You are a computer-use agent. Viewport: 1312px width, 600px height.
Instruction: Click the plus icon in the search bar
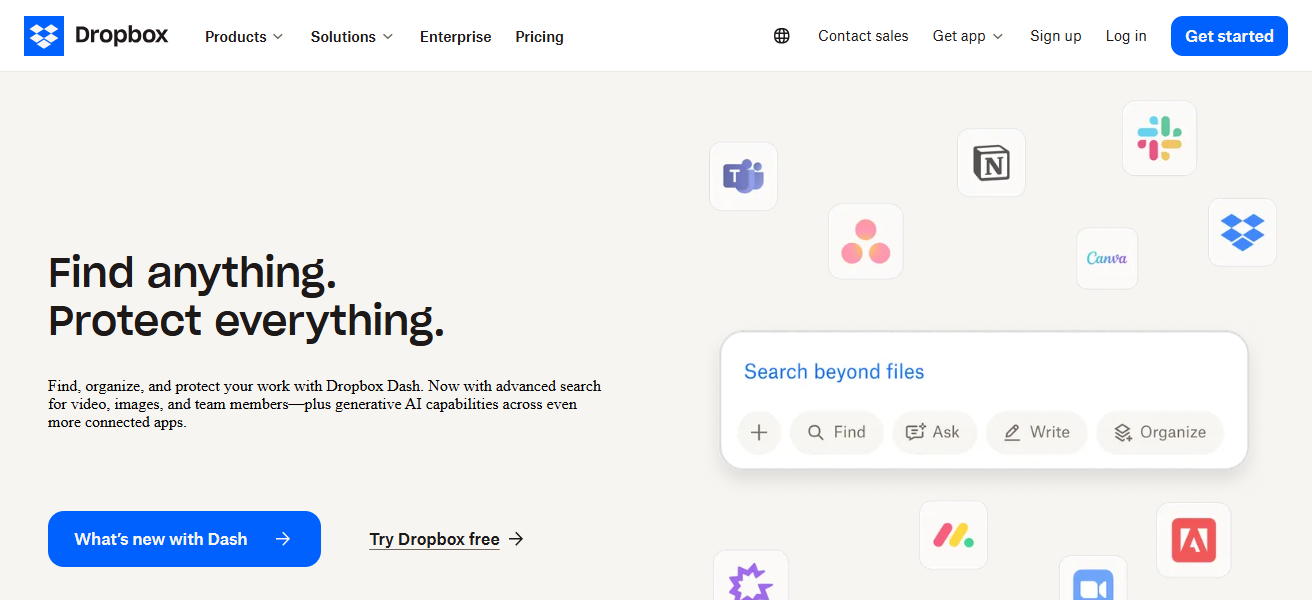click(x=759, y=432)
